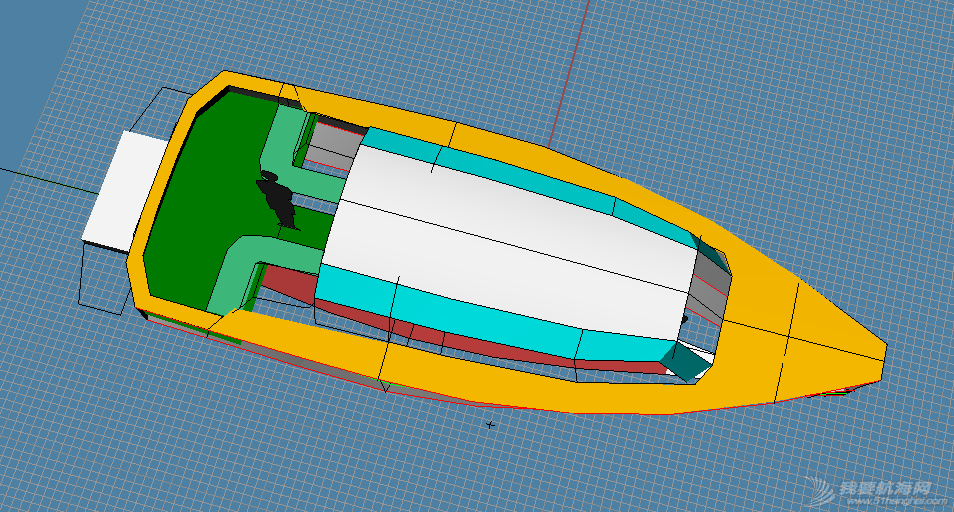
Task: Click the dark green cockpit floor
Action: (207, 201)
